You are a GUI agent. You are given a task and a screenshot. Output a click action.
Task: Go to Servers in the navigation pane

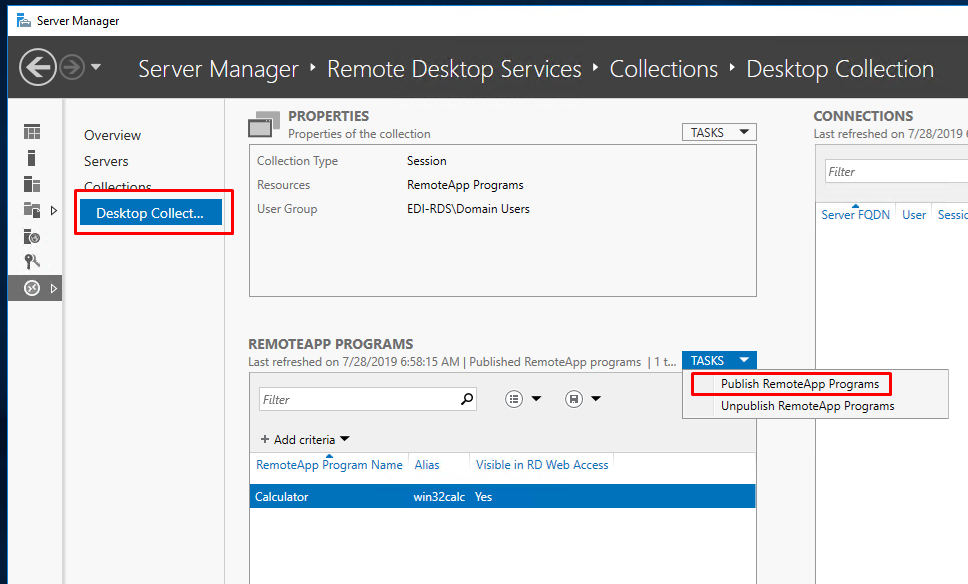click(x=106, y=161)
